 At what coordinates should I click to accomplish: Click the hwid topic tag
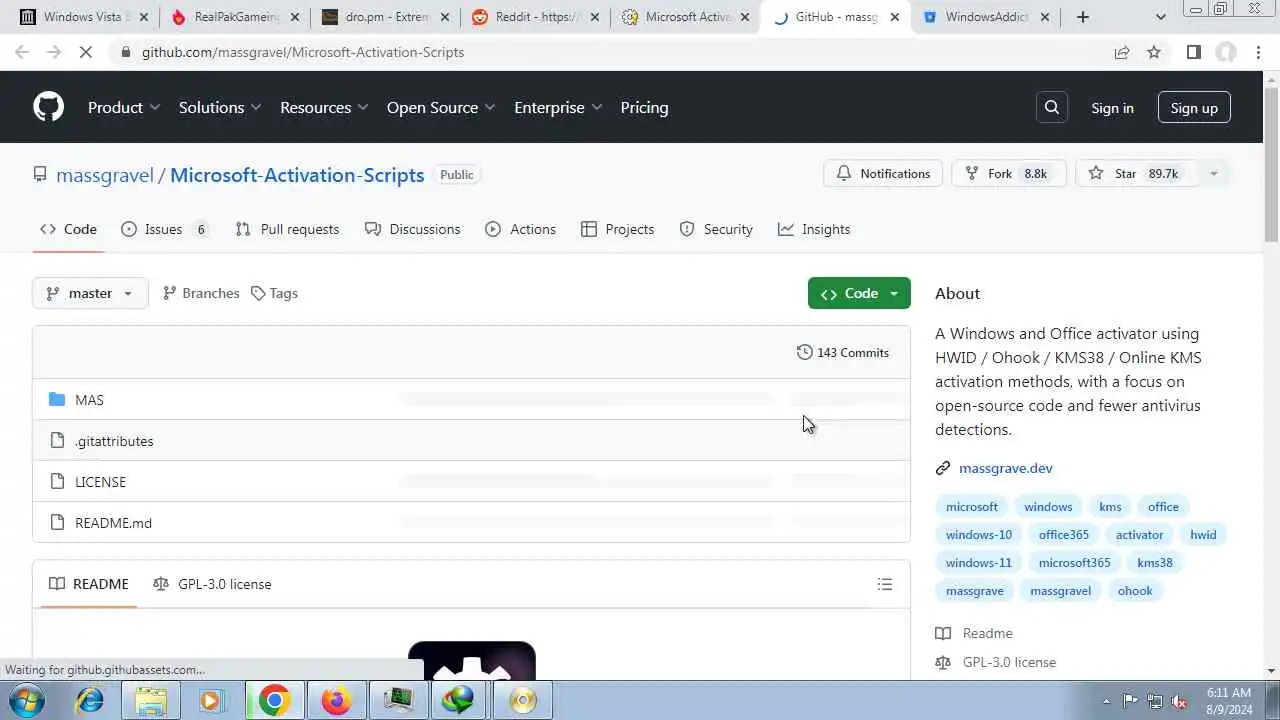tap(1203, 535)
